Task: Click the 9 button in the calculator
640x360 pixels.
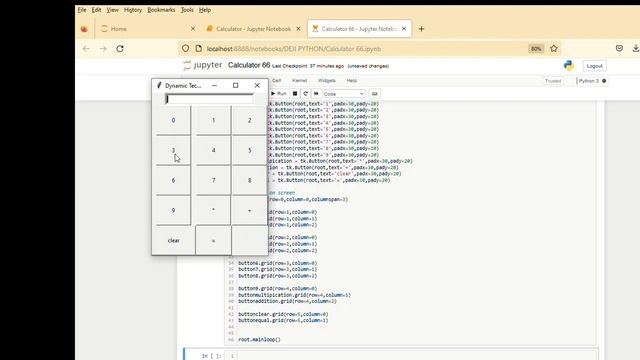Action: pyautogui.click(x=173, y=211)
